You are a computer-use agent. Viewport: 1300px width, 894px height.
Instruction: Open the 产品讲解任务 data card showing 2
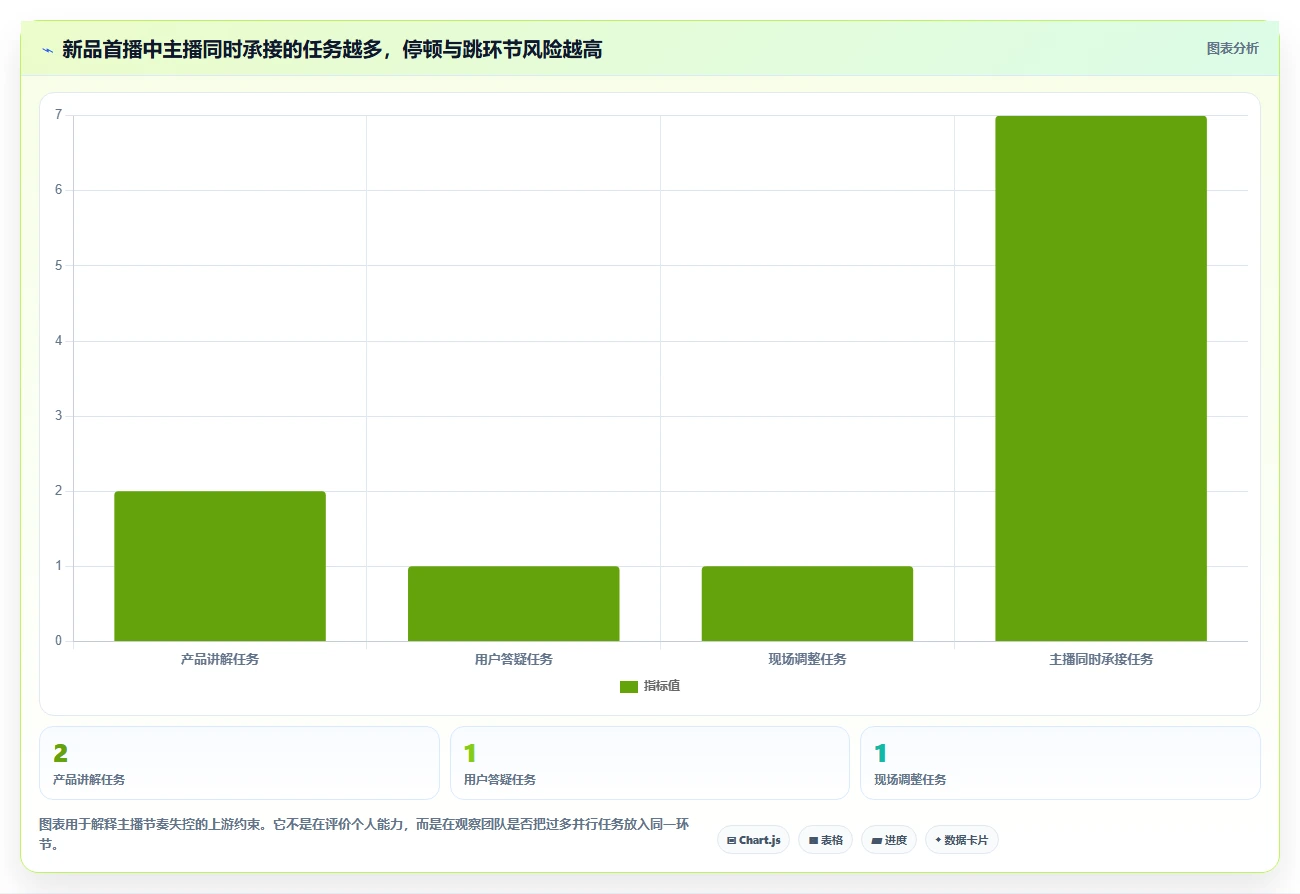point(239,763)
